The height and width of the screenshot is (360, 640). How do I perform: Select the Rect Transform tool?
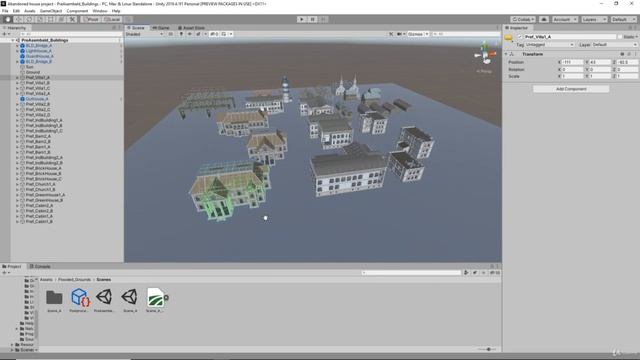point(51,19)
